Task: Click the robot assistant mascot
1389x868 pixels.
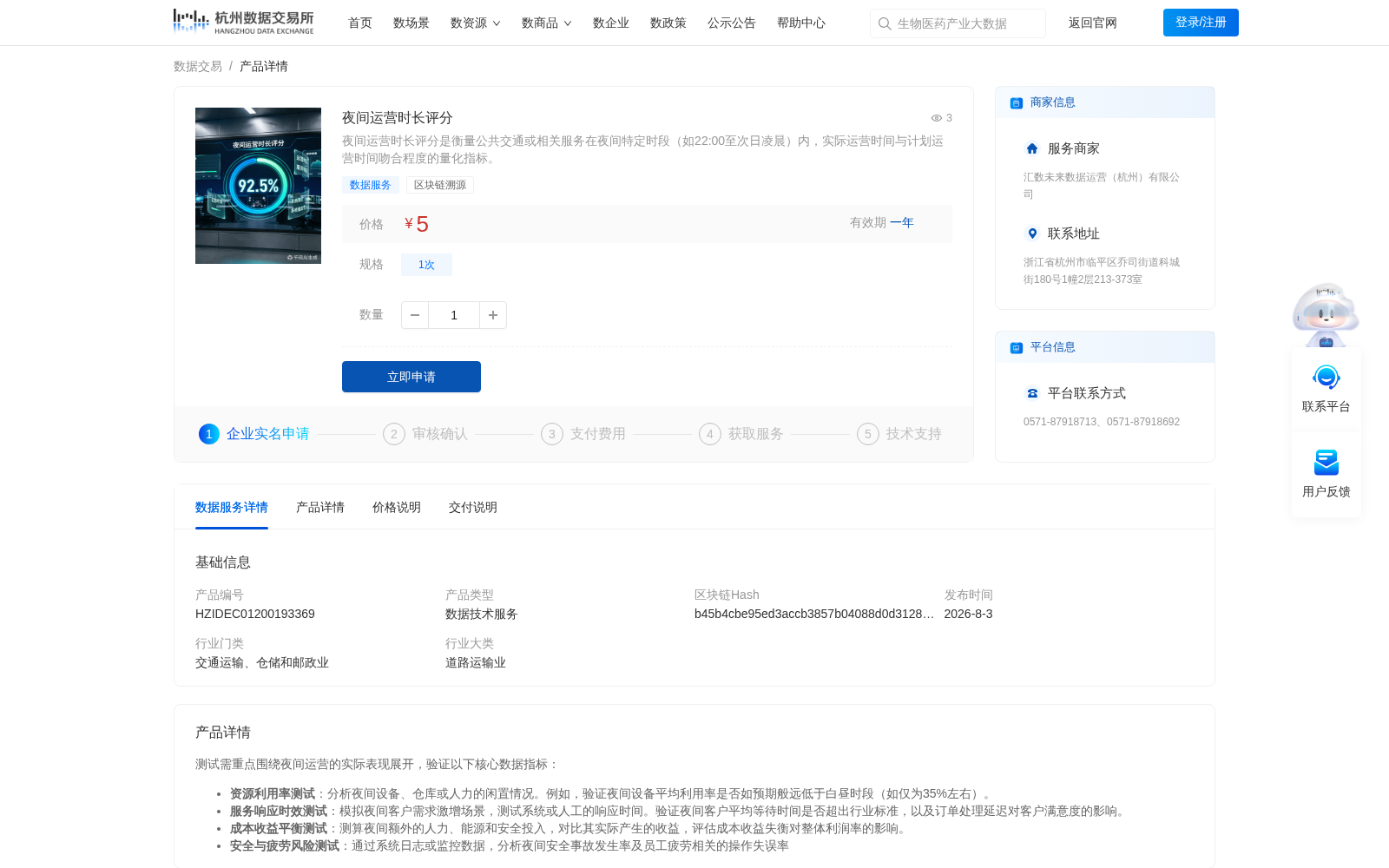Action: point(1326,315)
